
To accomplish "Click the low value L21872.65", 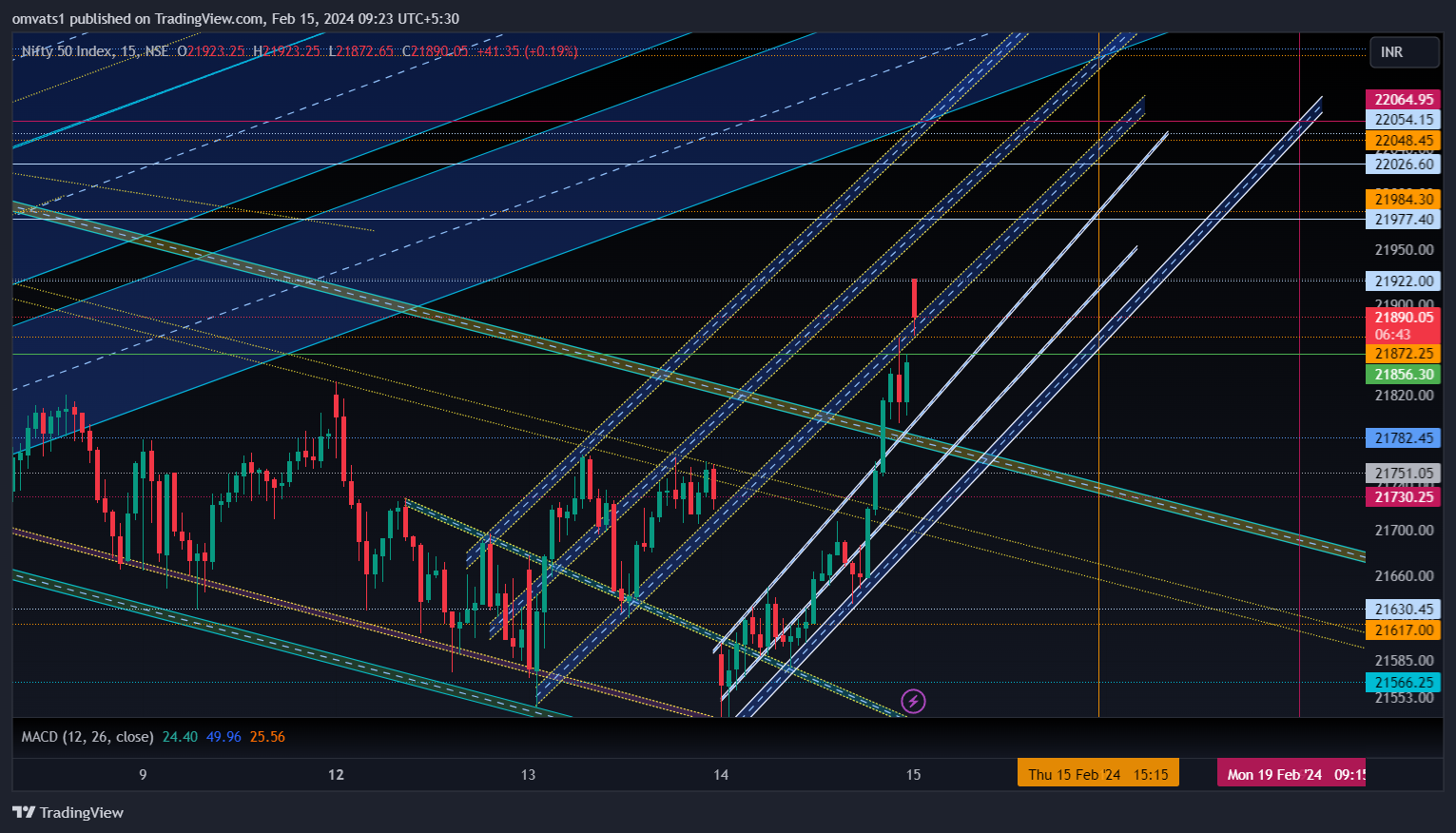I will point(360,51).
